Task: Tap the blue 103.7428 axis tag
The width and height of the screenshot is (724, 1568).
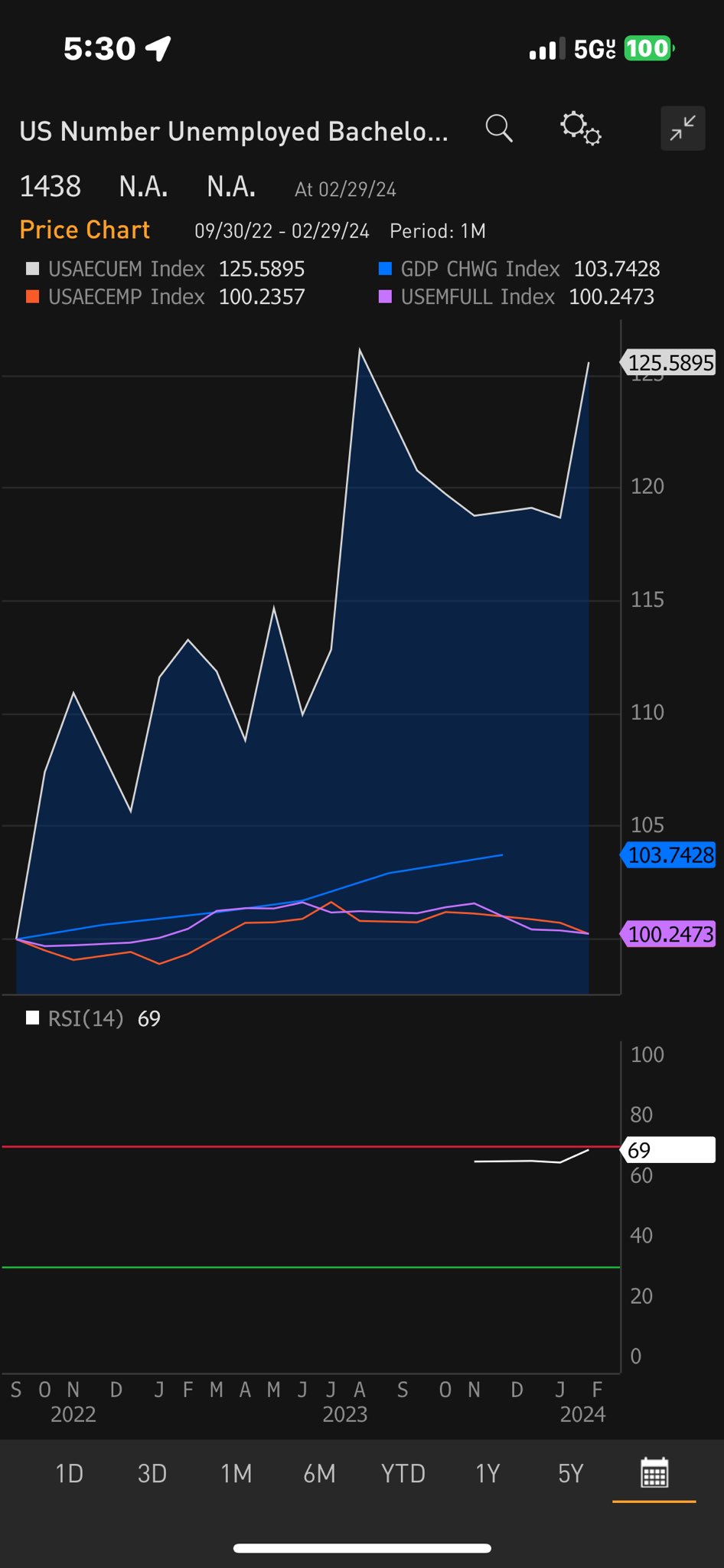Action: [668, 855]
